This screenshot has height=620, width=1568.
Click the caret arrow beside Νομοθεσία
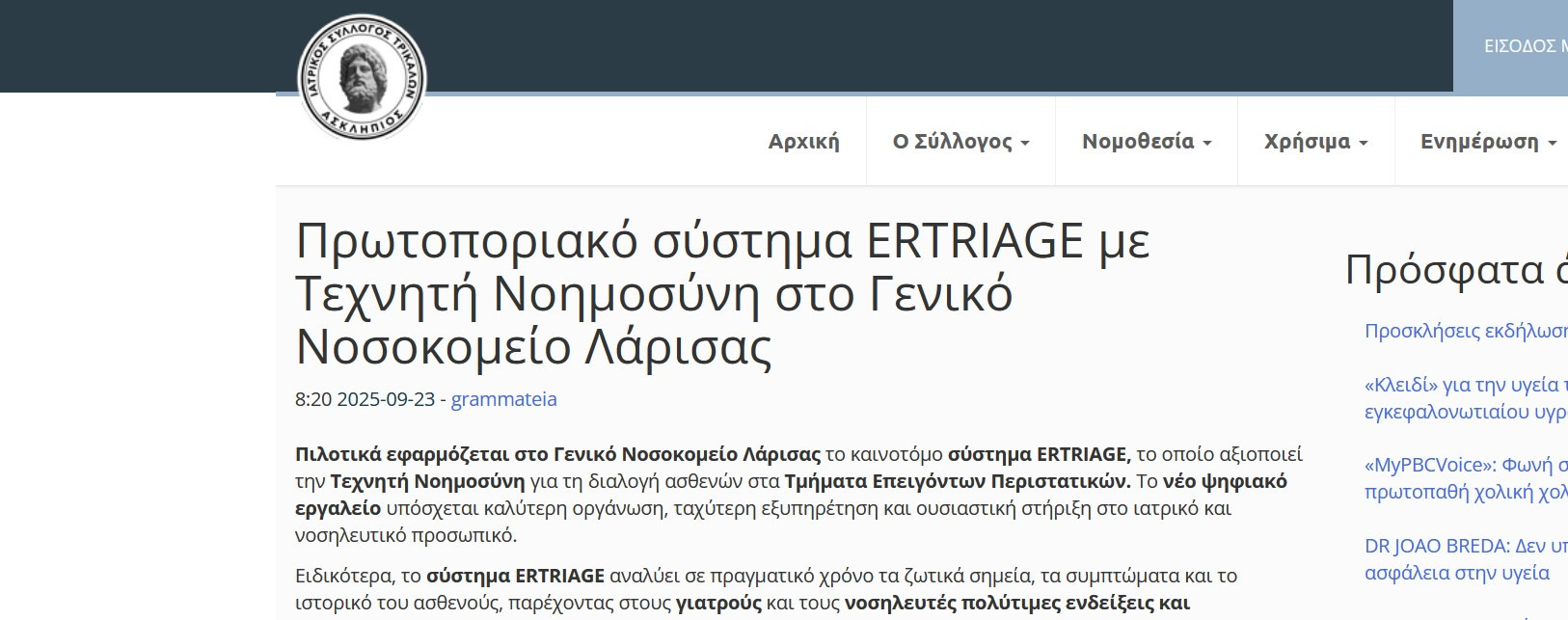(1207, 144)
